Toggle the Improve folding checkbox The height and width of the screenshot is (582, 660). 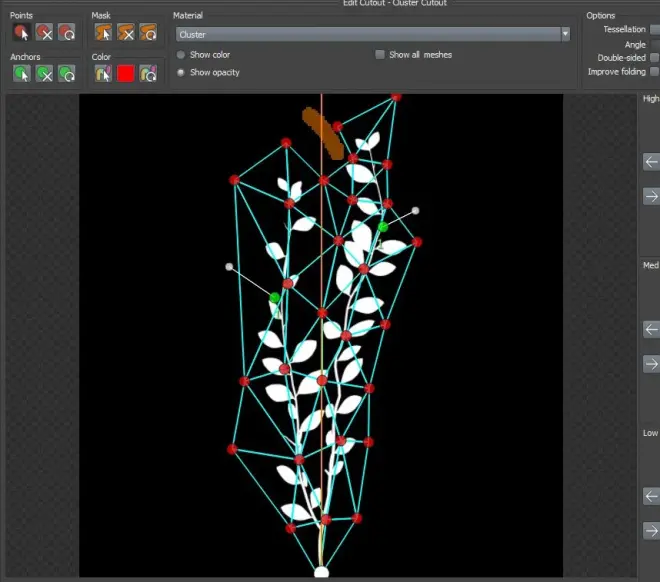pos(655,72)
